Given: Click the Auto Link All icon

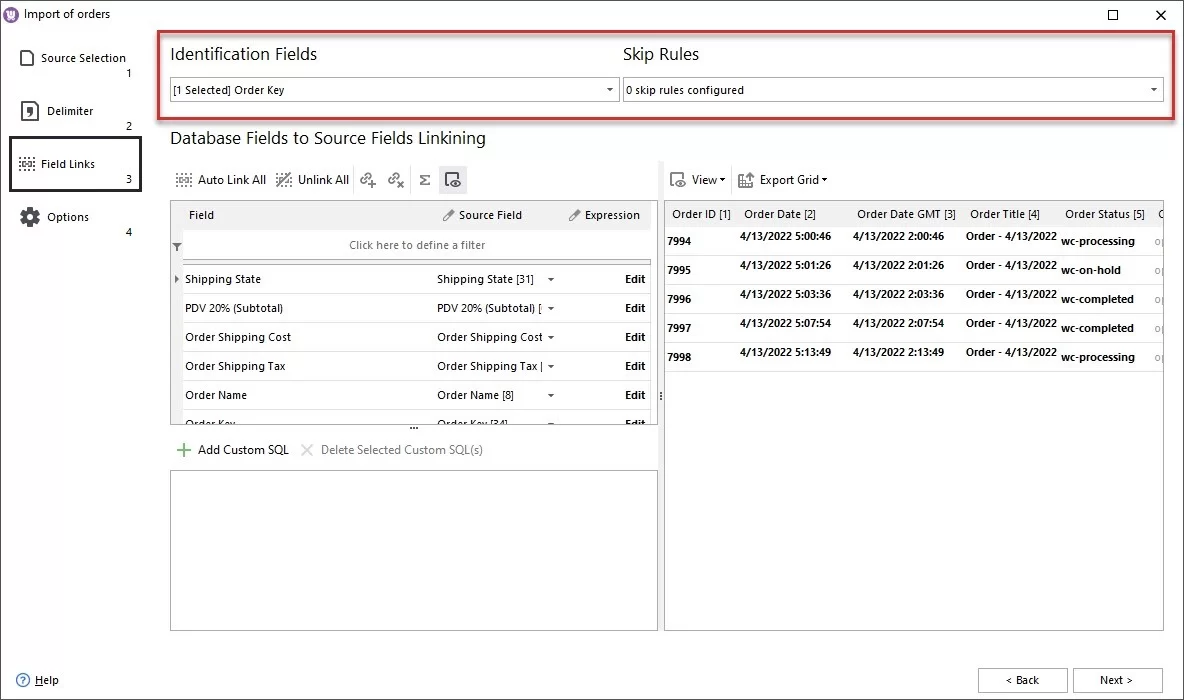Looking at the screenshot, I should click(x=185, y=180).
